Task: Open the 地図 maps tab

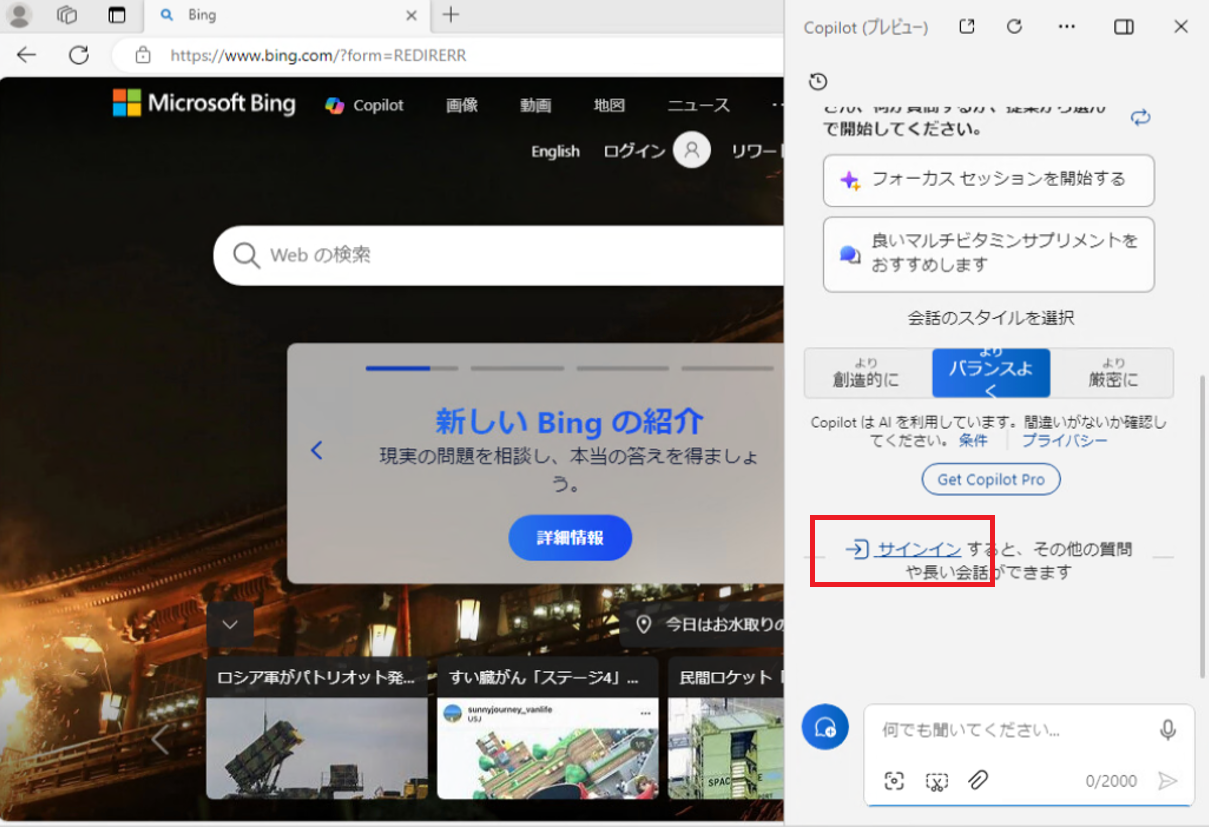Action: (609, 105)
